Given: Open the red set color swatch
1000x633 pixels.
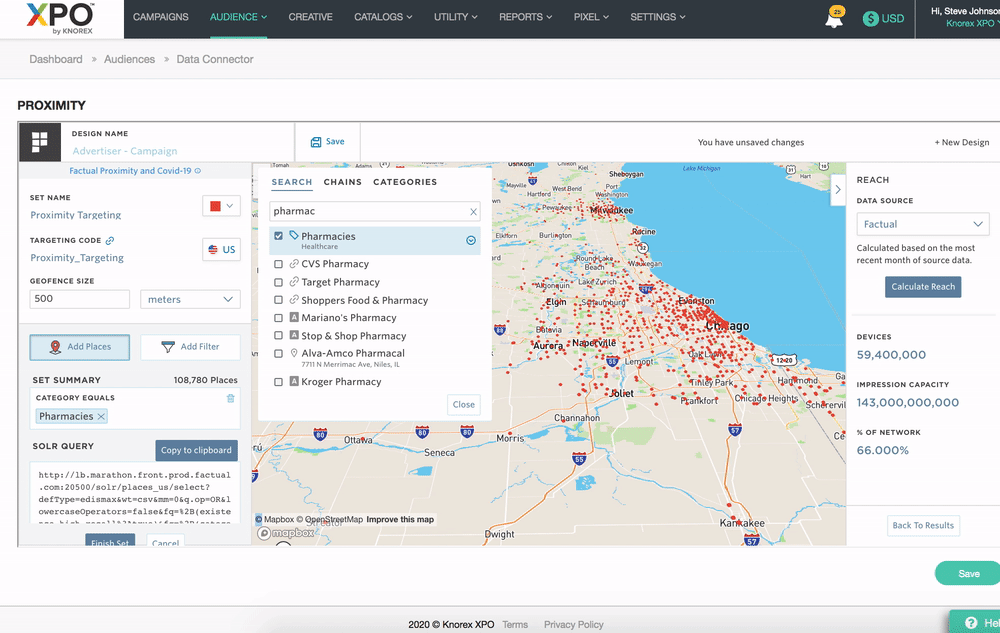Looking at the screenshot, I should click(221, 206).
